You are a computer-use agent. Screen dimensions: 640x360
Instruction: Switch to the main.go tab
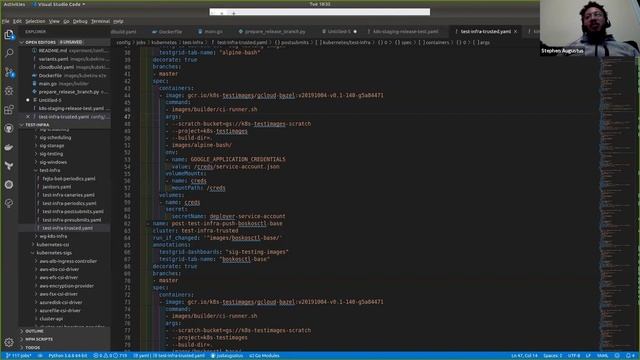pyautogui.click(x=210, y=31)
